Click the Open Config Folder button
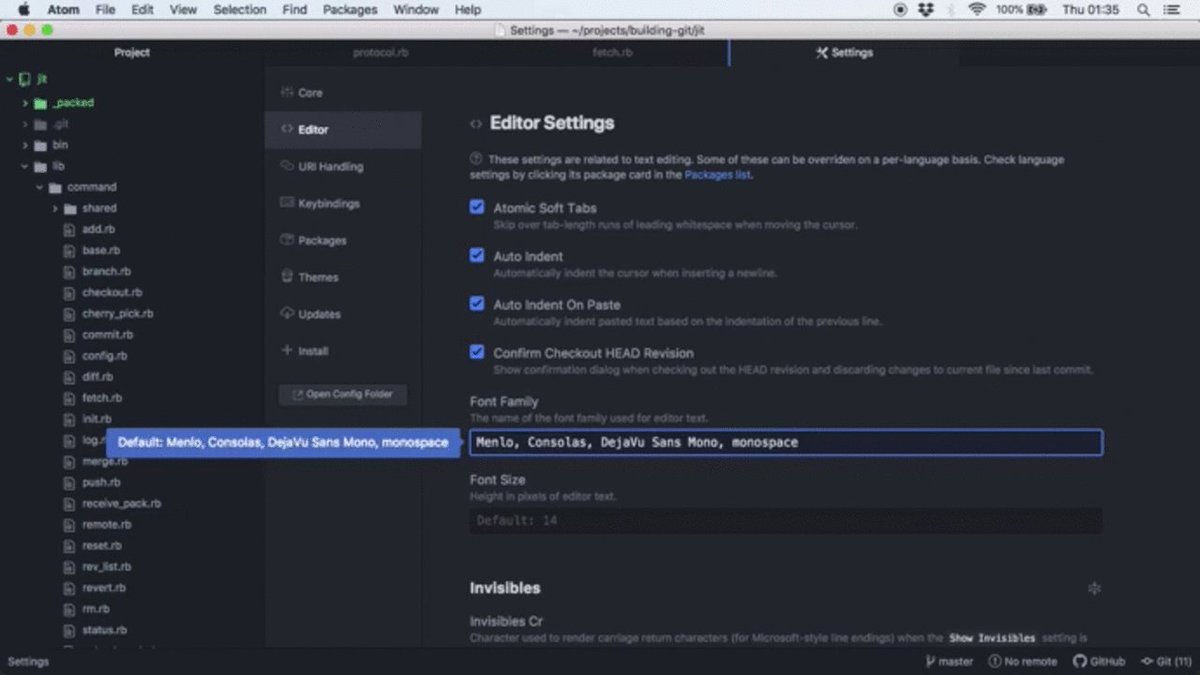This screenshot has height=675, width=1200. pos(343,394)
